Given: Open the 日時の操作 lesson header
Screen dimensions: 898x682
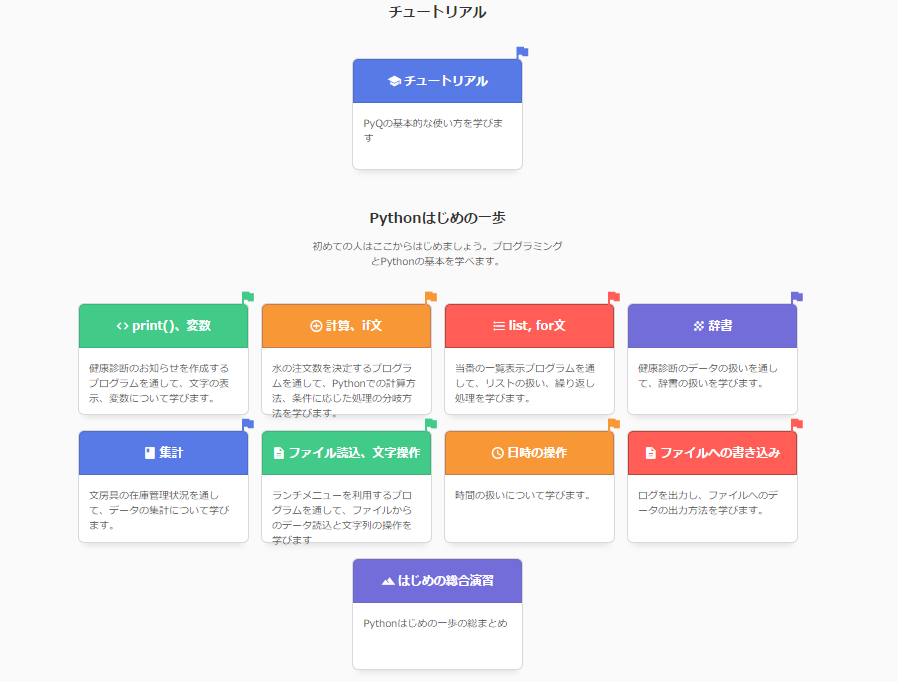Looking at the screenshot, I should point(529,453).
